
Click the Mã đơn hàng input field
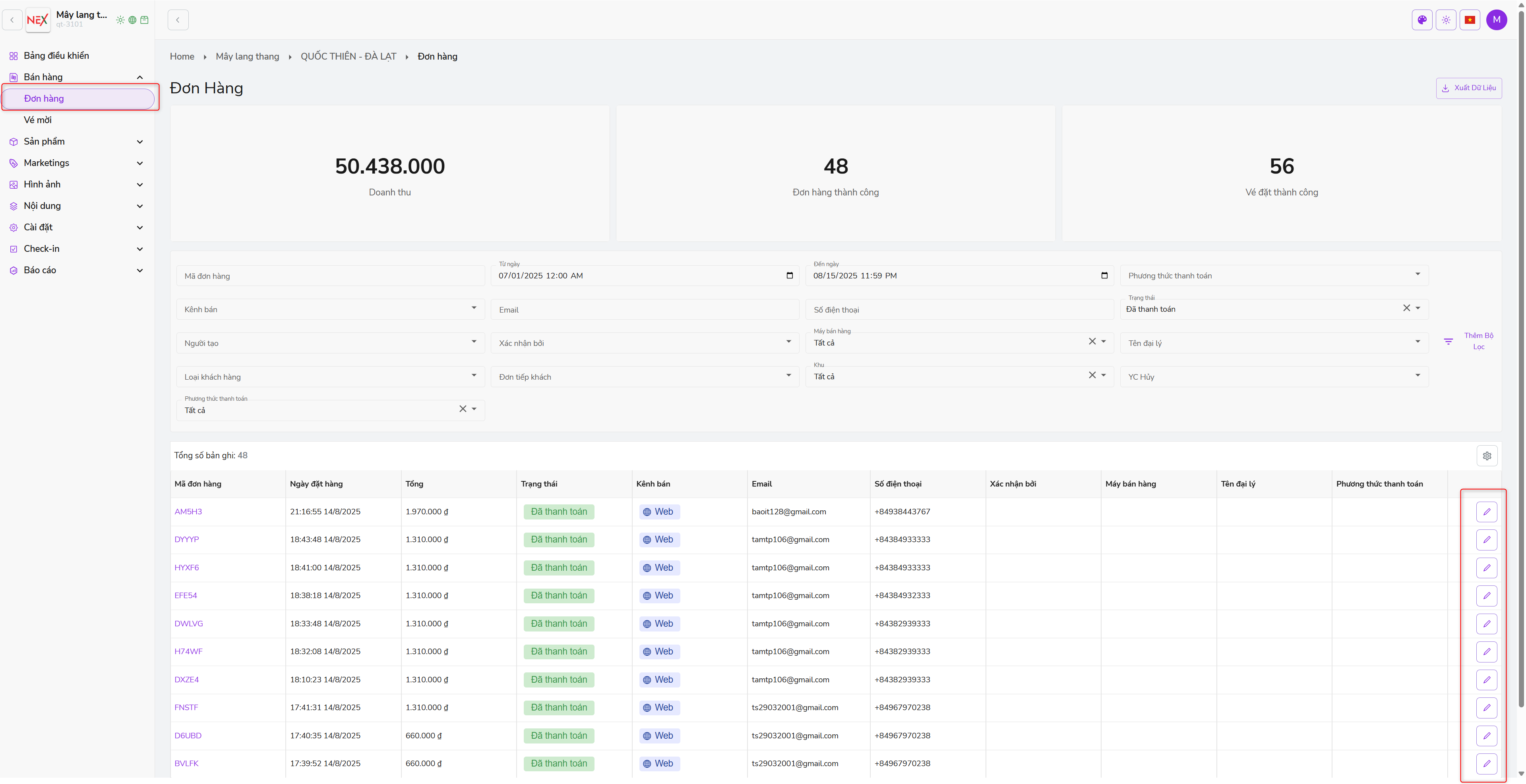[330, 276]
